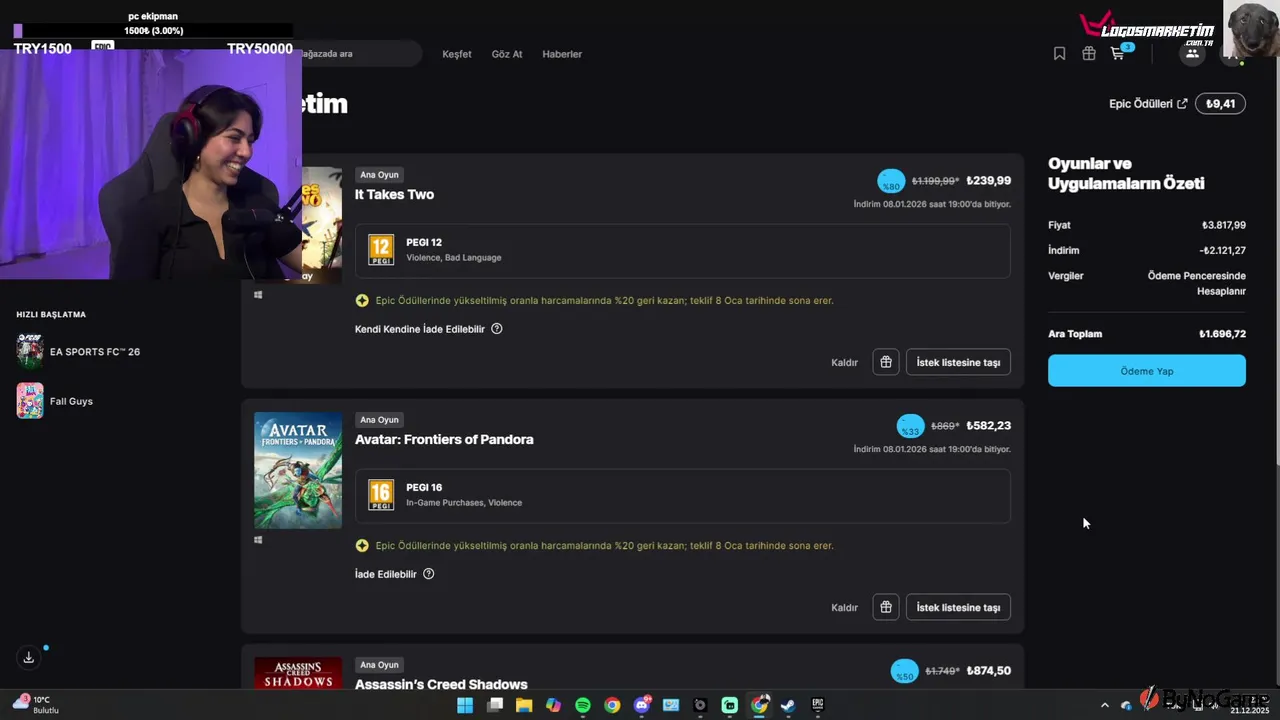Open Steam from the taskbar

pos(788,705)
